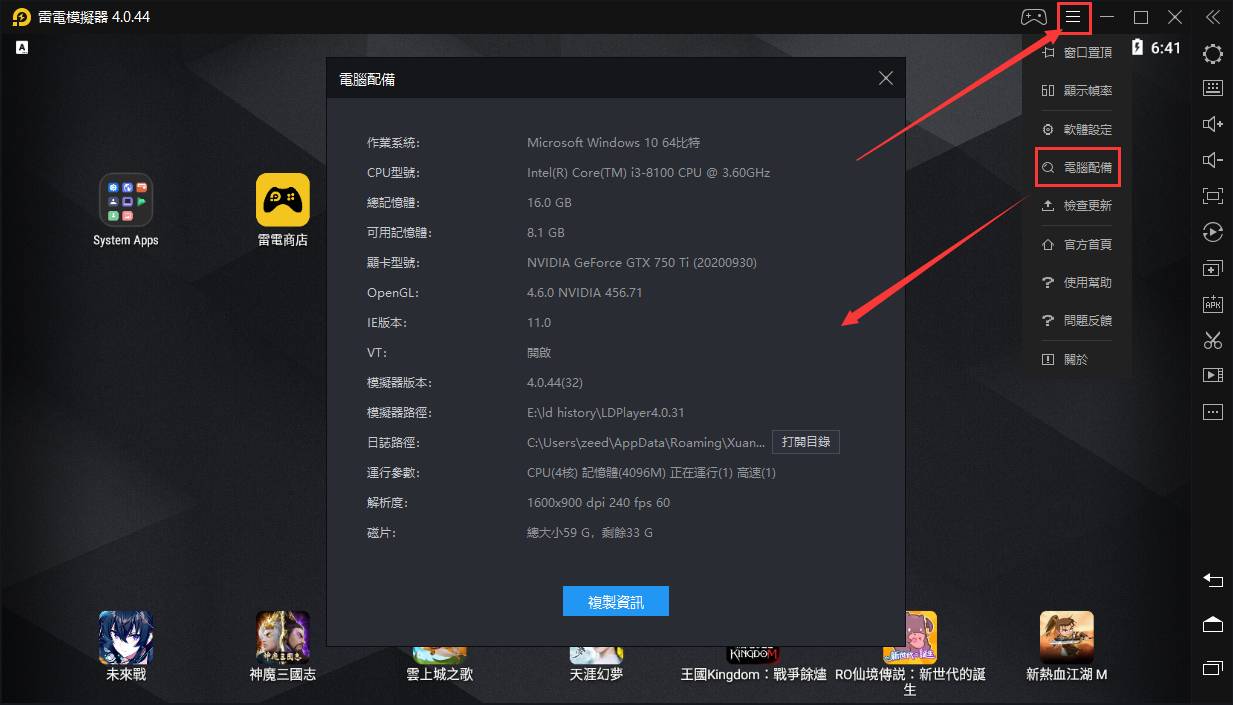This screenshot has width=1233, height=705.
Task: Select 顯示幀率 in the menu
Action: [1077, 91]
